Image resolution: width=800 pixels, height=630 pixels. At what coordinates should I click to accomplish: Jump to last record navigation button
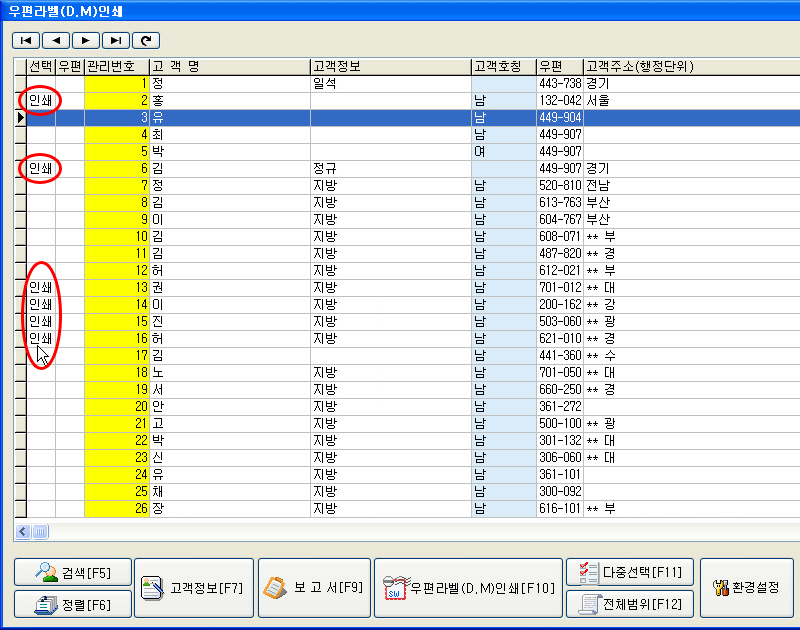click(116, 40)
